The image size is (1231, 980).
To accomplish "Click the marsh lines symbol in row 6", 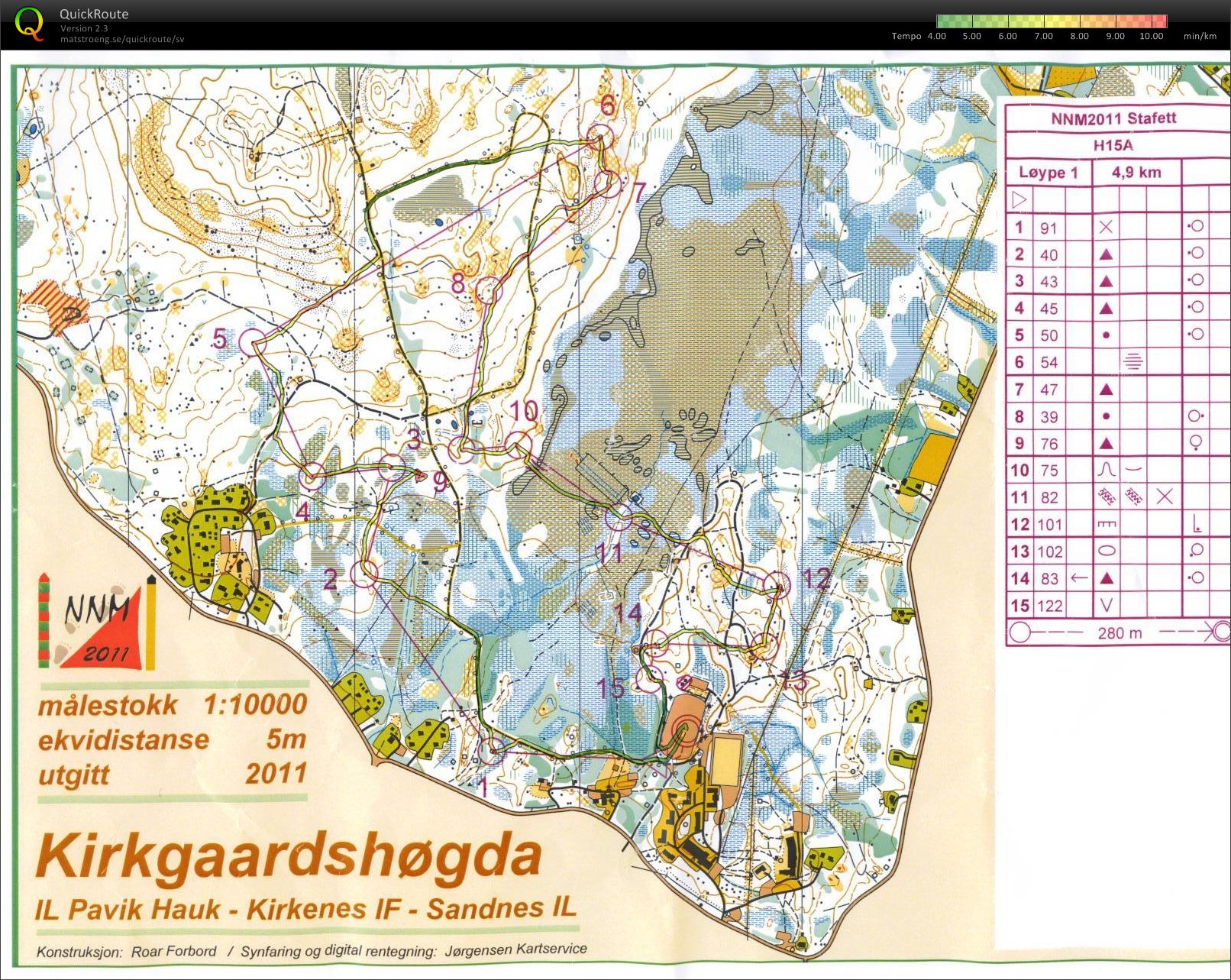I will pyautogui.click(x=1133, y=361).
